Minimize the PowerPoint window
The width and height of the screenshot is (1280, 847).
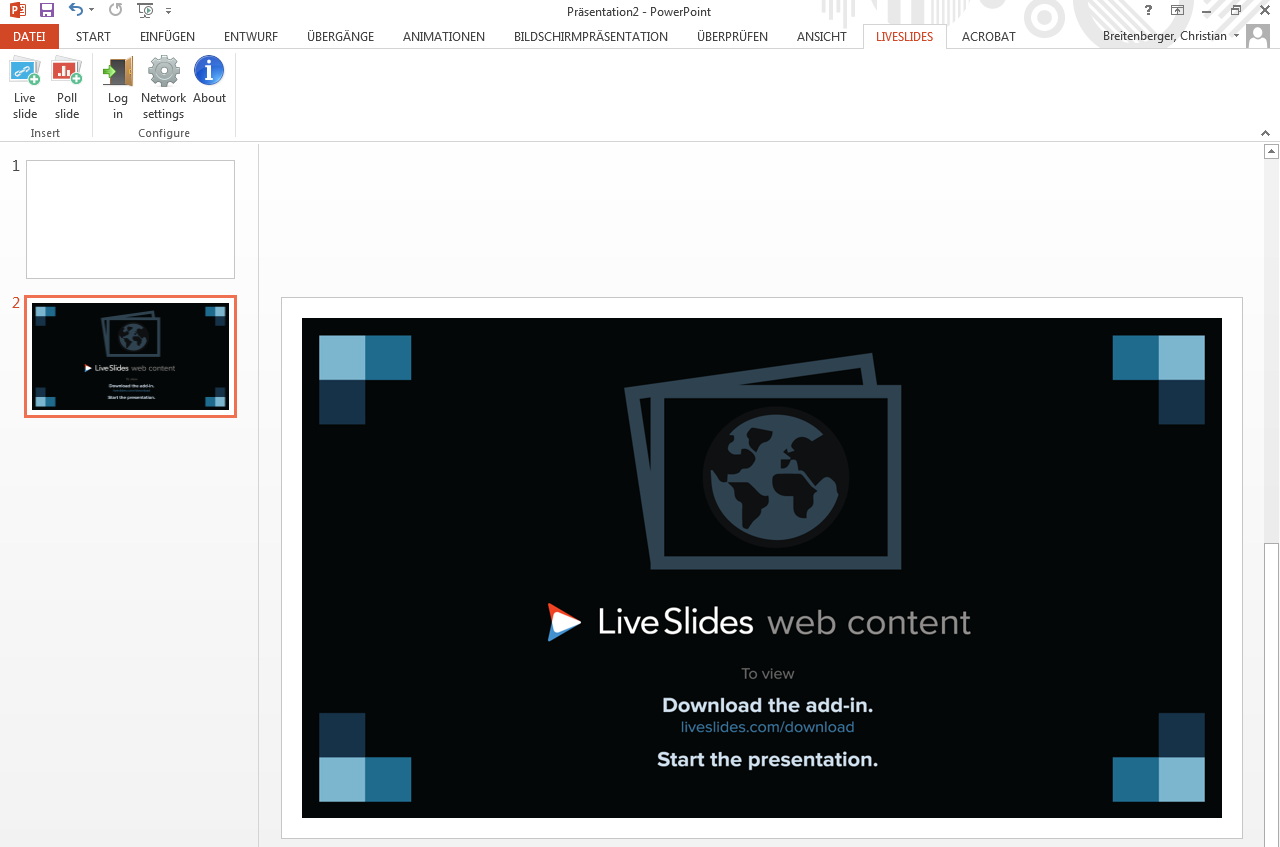click(1207, 10)
